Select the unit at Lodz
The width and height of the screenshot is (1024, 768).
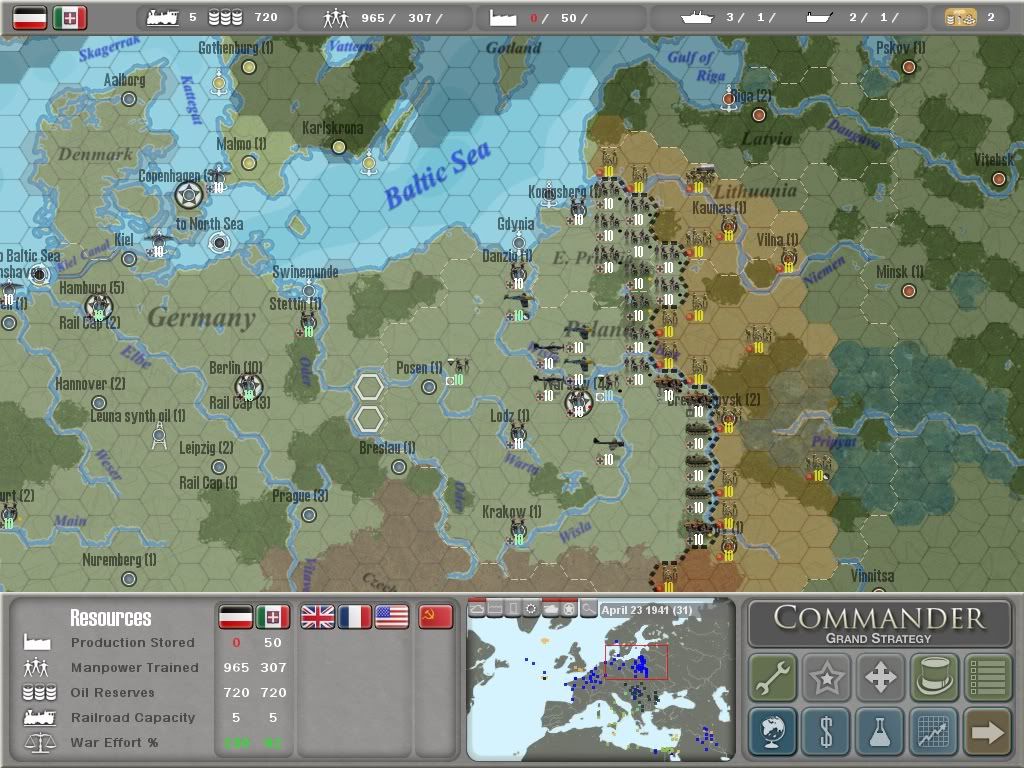pyautogui.click(x=518, y=436)
